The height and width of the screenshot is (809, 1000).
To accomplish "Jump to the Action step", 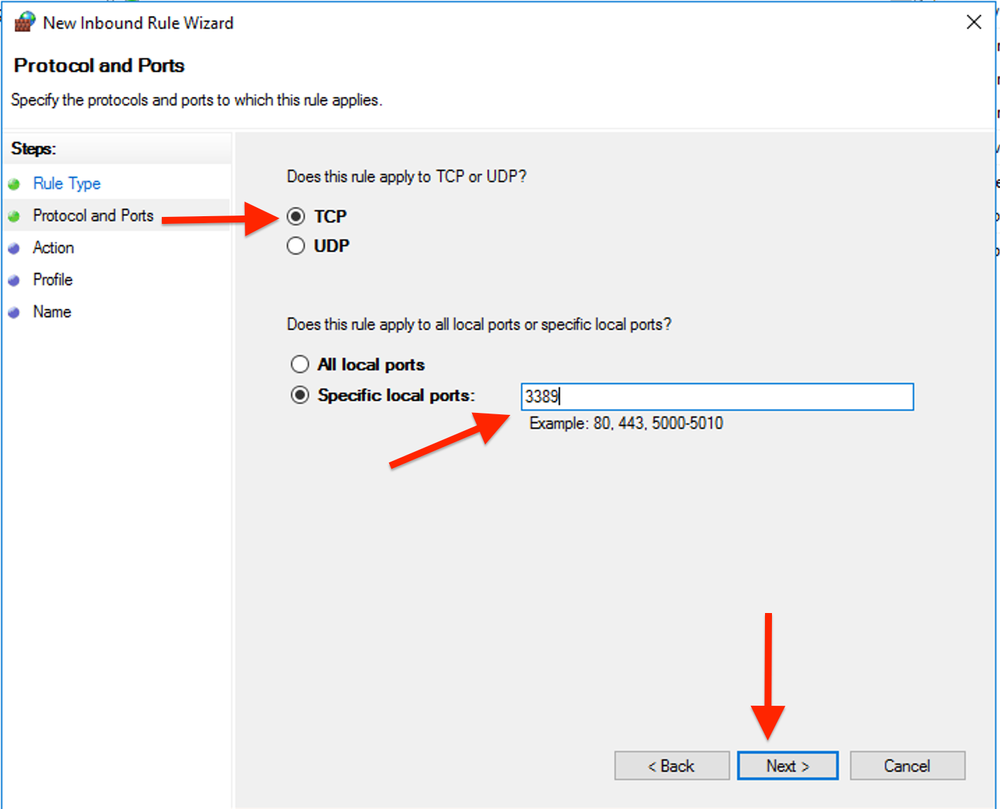I will pos(54,247).
